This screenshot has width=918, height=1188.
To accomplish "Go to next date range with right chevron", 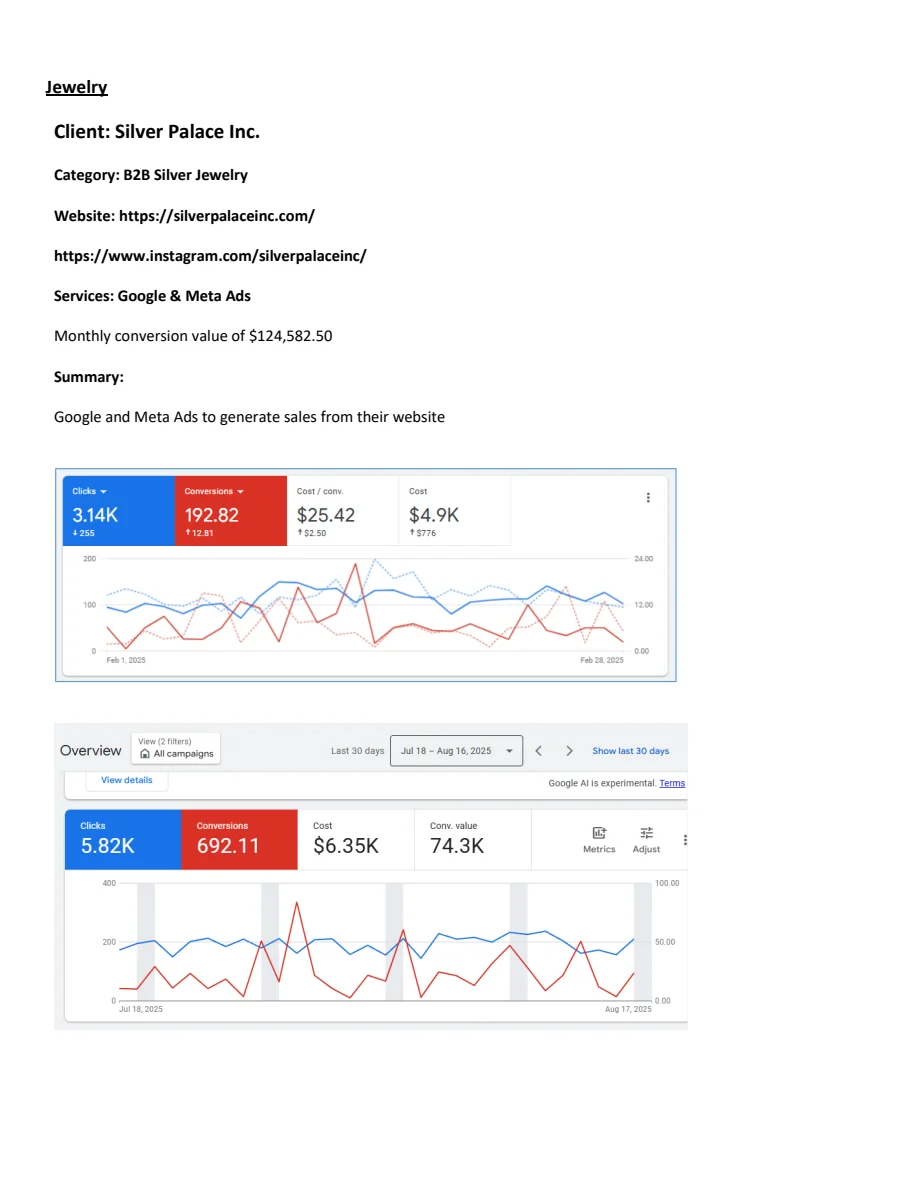I will pos(569,751).
